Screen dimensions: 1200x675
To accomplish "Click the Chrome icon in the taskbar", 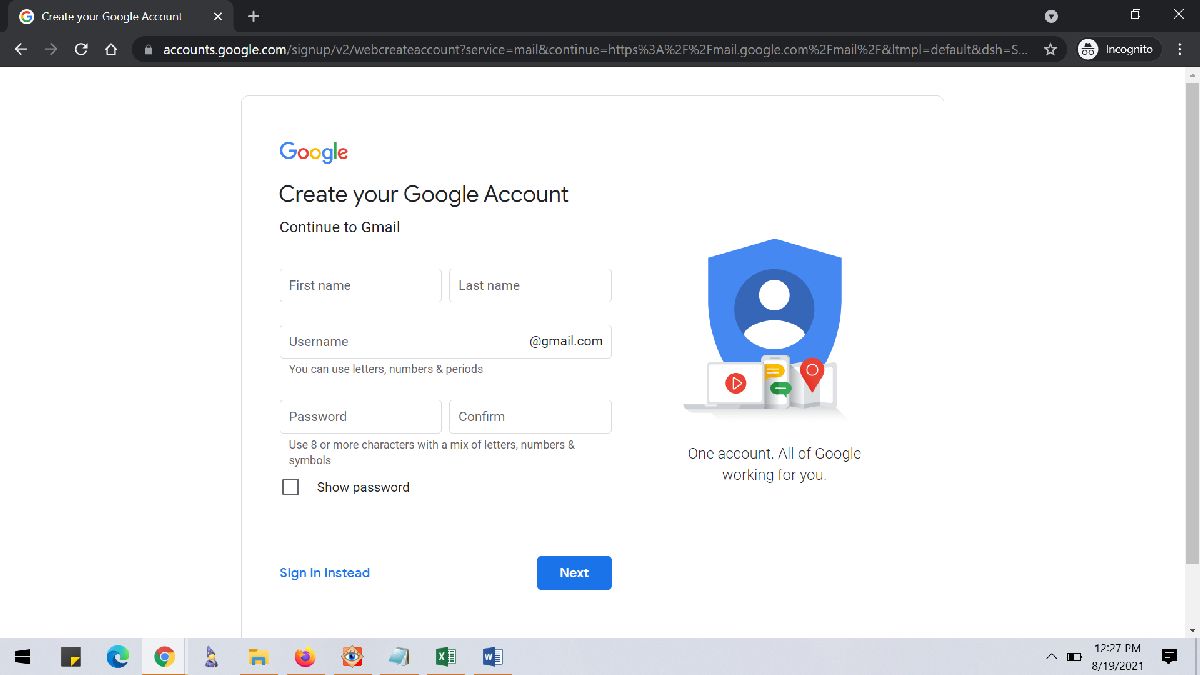I will pos(165,657).
